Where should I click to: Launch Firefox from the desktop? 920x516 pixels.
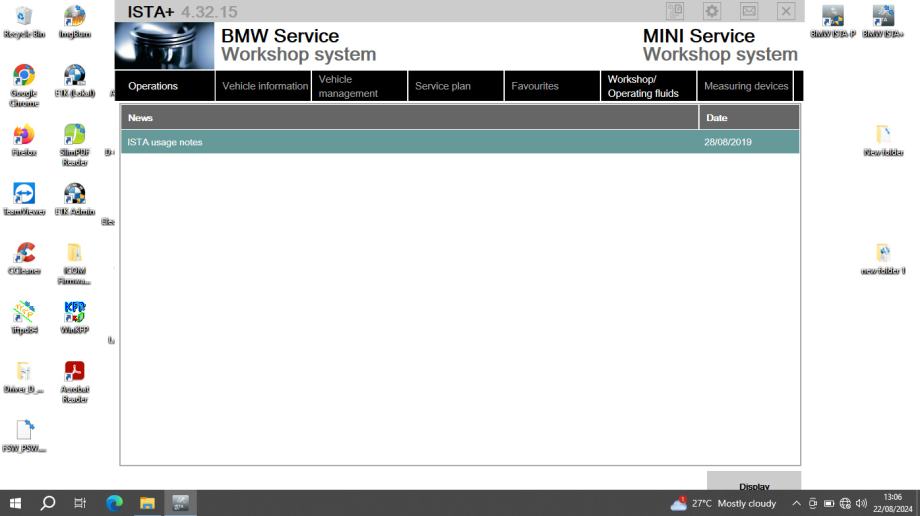tap(24, 140)
